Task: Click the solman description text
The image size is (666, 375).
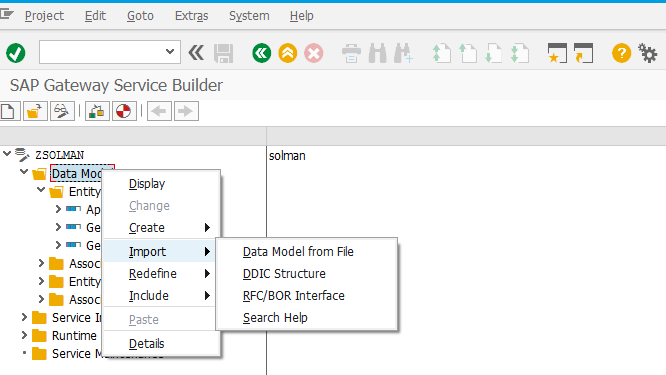Action: coord(287,155)
